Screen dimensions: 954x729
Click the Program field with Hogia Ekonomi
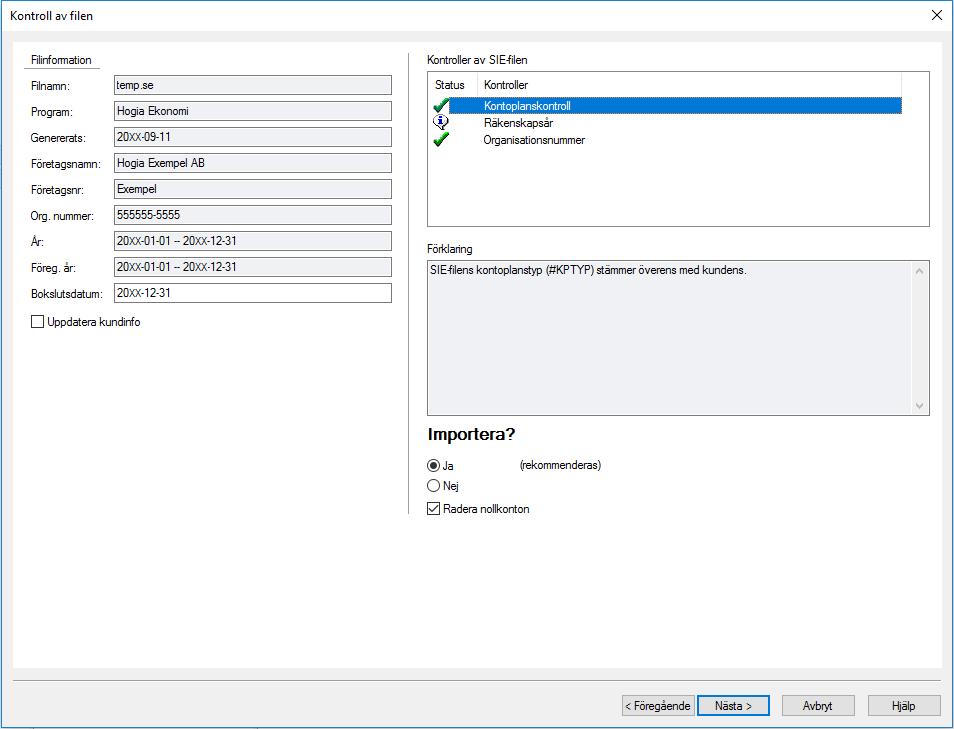click(253, 111)
